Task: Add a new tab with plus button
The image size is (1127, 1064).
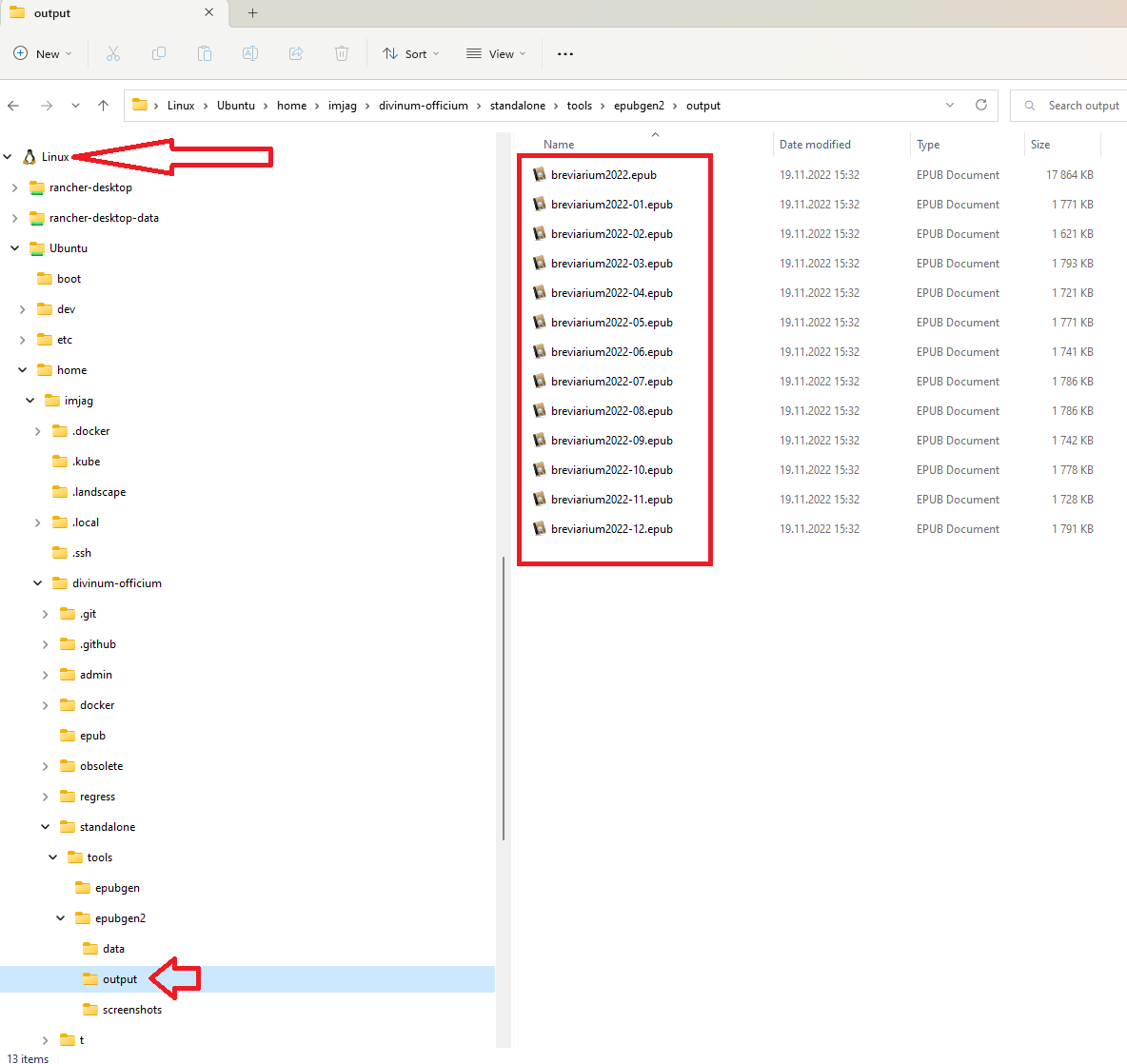Action: click(x=252, y=13)
